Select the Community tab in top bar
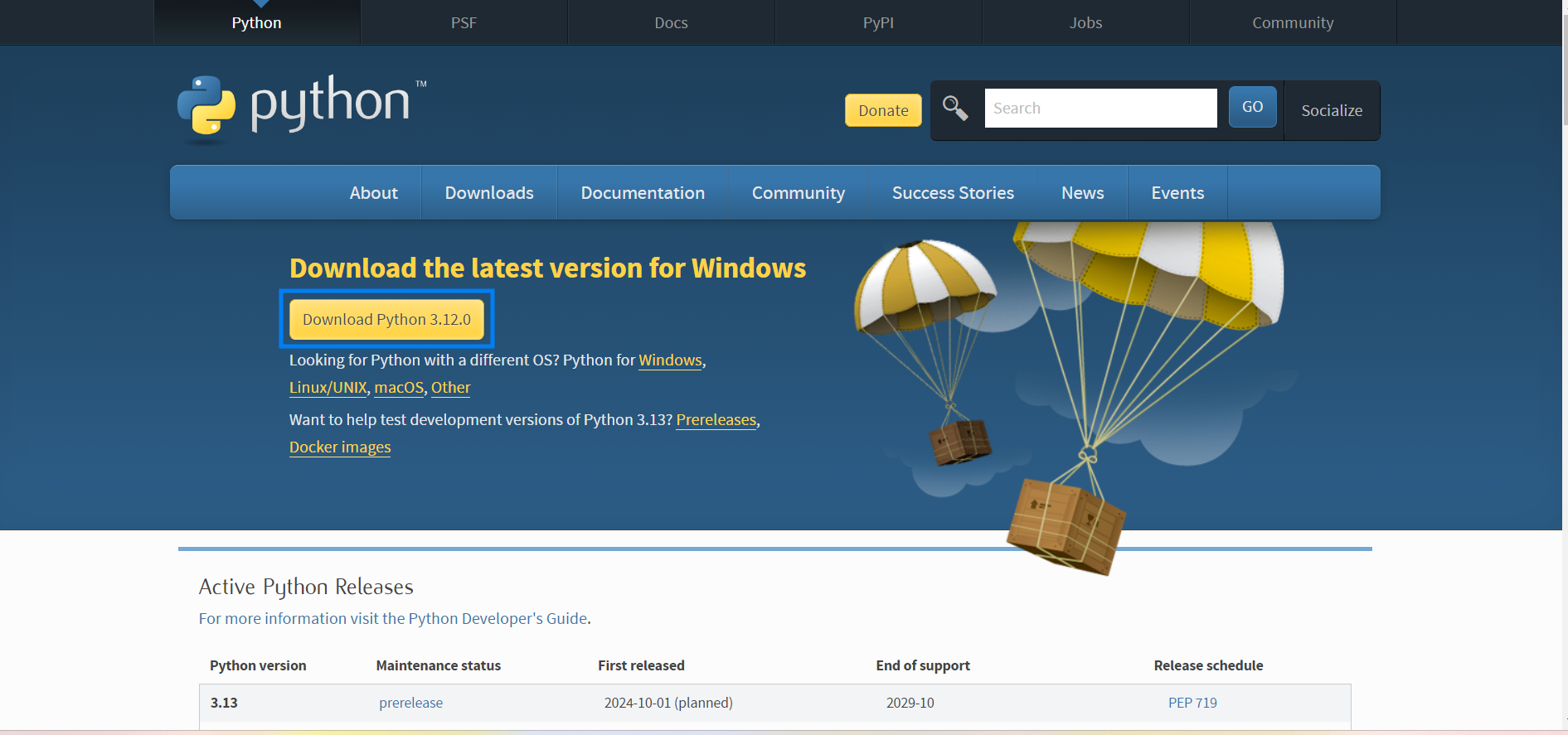The image size is (1568, 735). [1293, 22]
